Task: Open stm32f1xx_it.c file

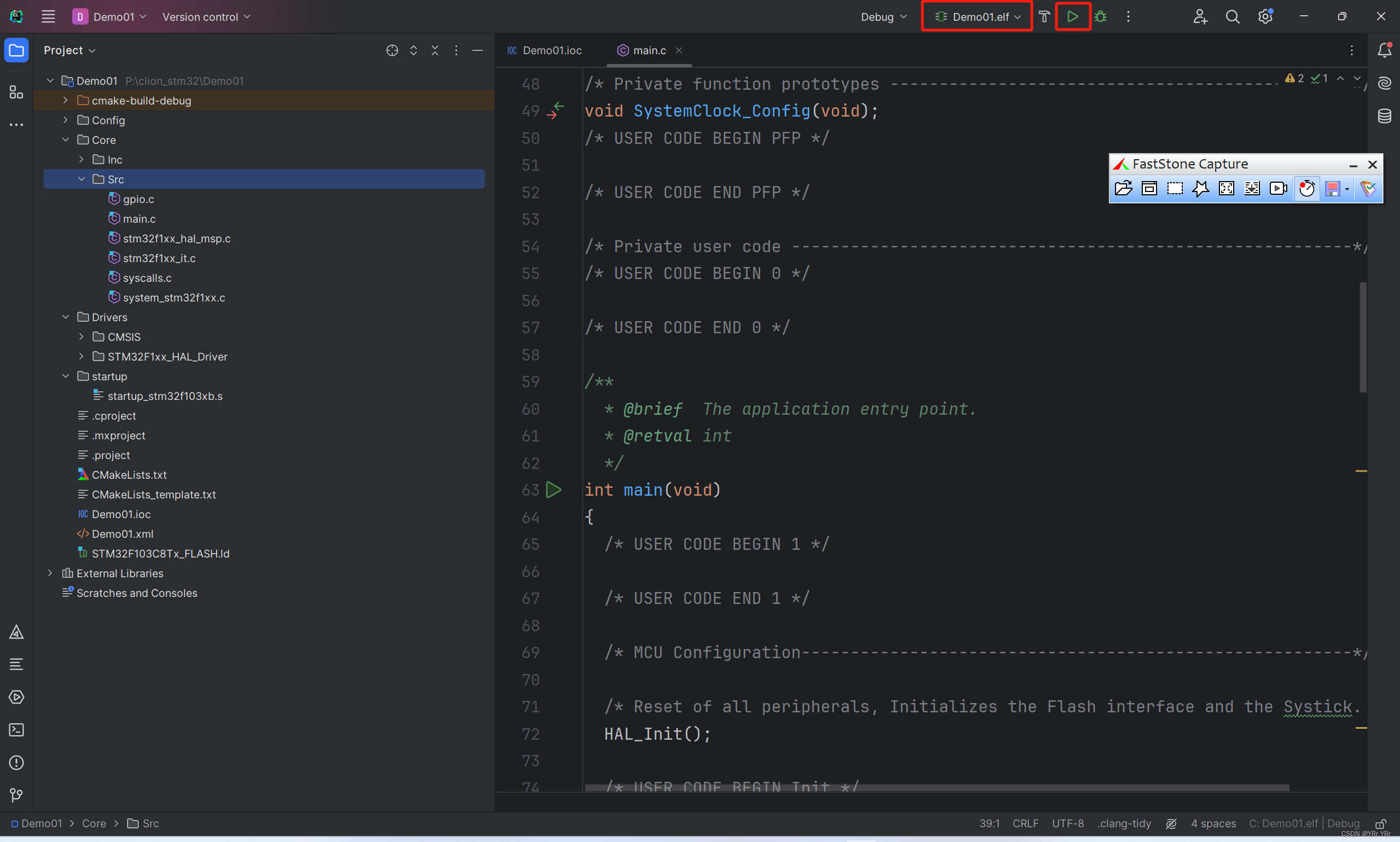Action: coord(159,258)
